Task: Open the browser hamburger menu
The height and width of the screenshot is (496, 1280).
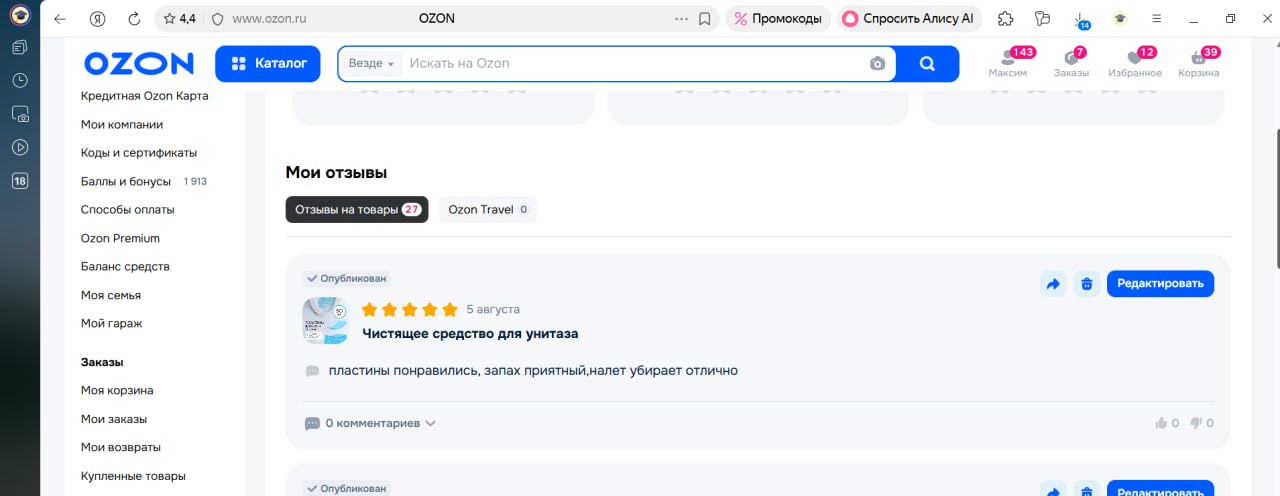Action: (1157, 19)
